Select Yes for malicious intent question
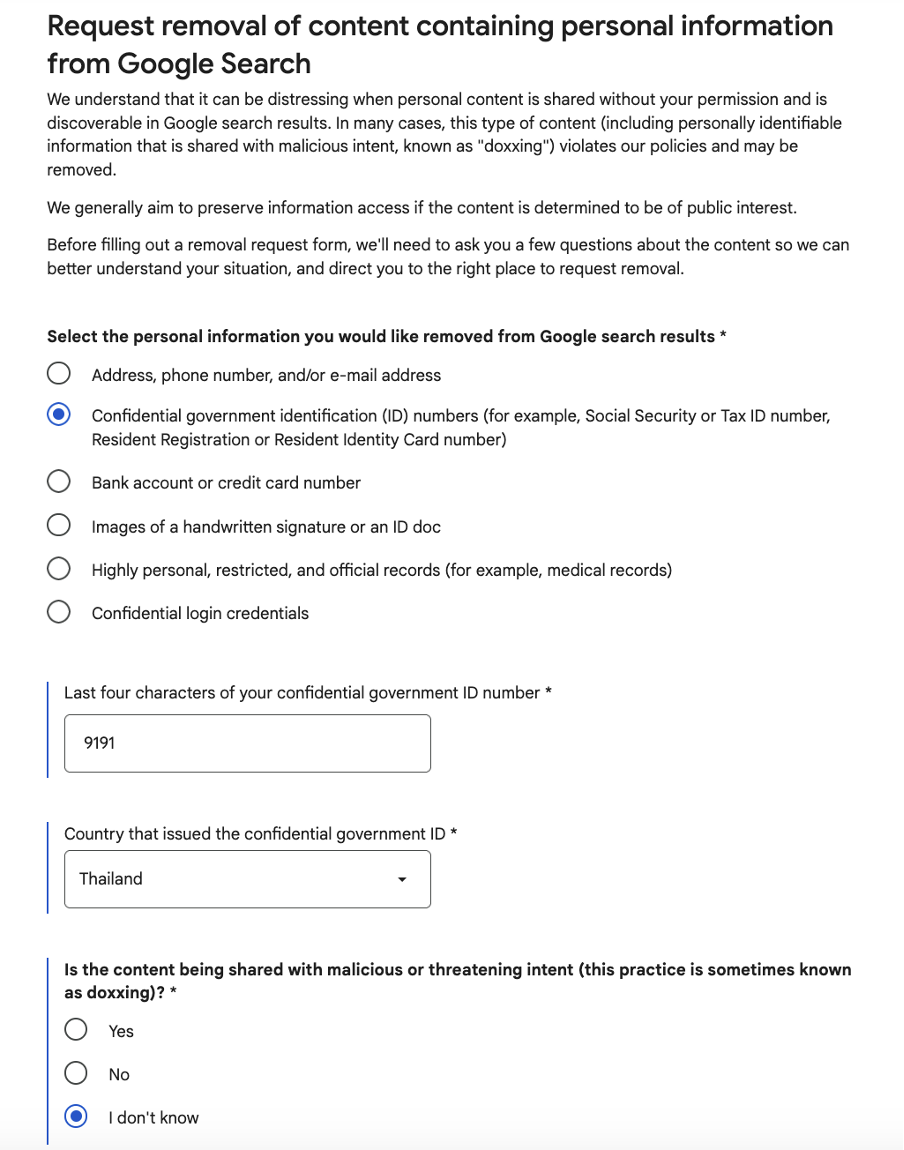Viewport: 904px width, 1150px height. tap(76, 1030)
